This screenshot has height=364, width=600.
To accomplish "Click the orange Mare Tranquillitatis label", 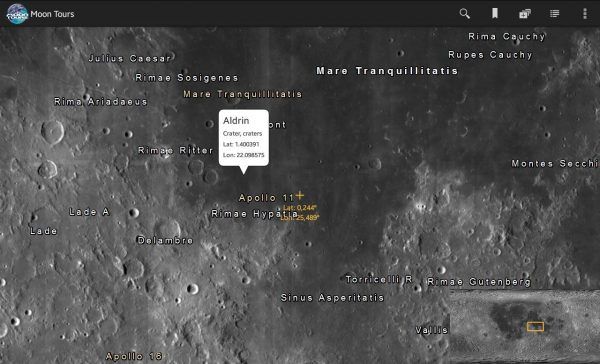I will click(x=243, y=94).
